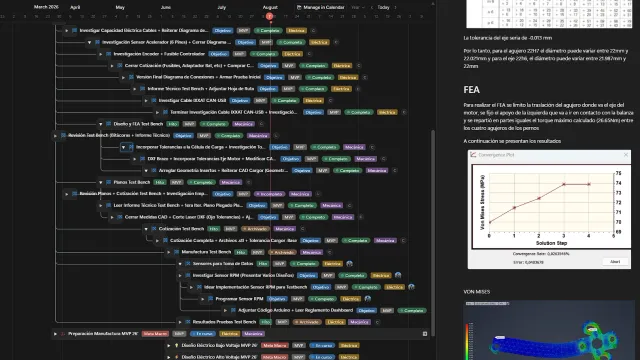Open Programar Sensor RPM title

(x=239, y=299)
